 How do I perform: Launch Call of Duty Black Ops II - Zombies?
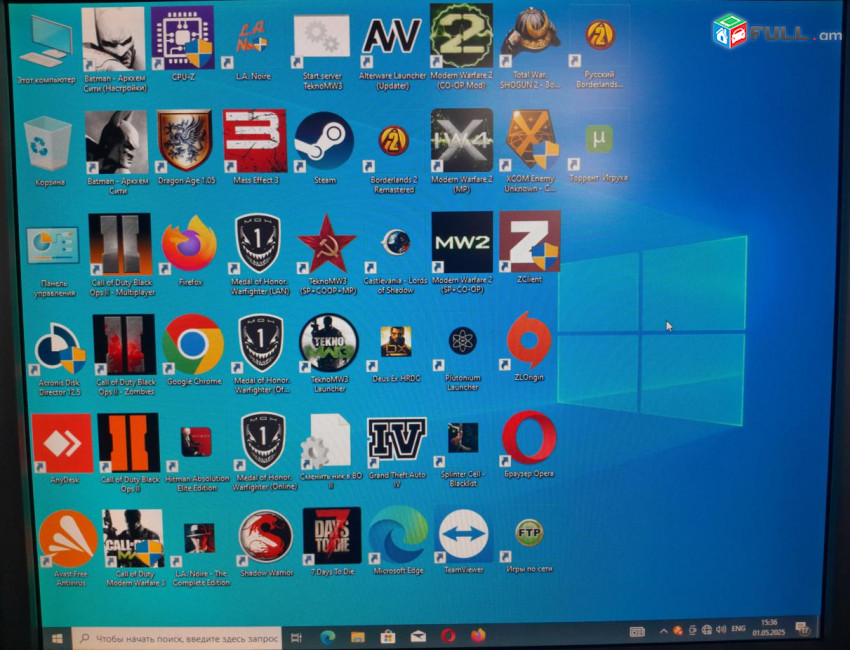coord(124,345)
